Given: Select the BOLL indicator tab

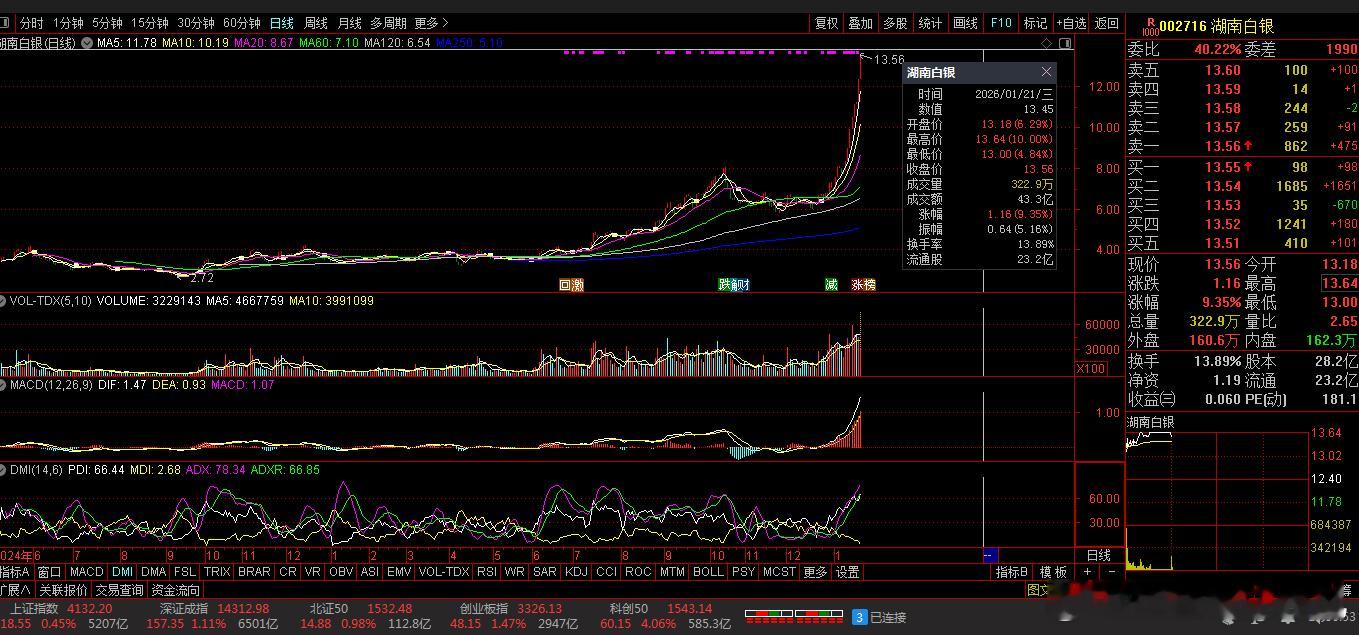Looking at the screenshot, I should tap(707, 572).
